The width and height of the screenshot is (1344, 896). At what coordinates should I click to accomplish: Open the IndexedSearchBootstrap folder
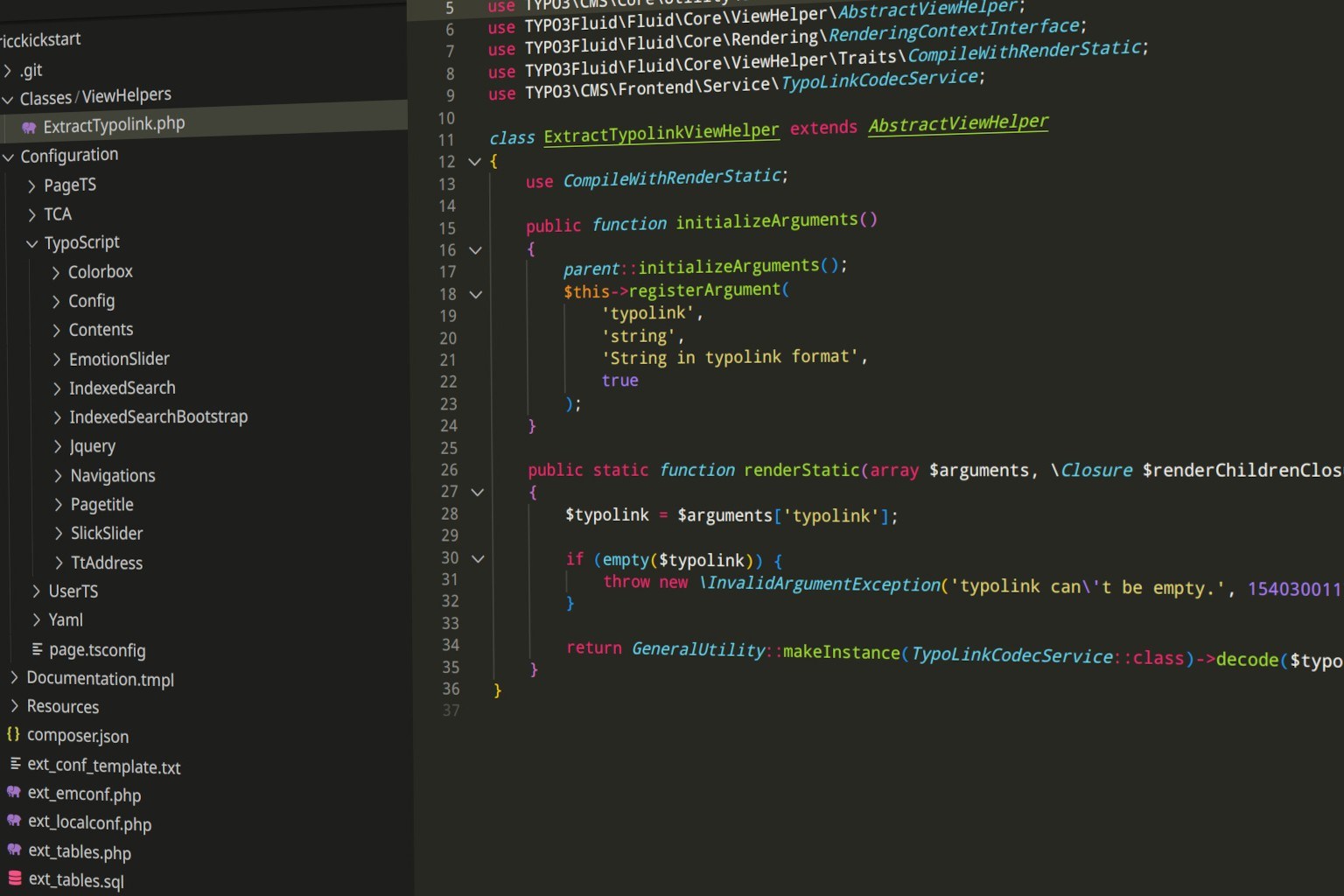click(157, 416)
